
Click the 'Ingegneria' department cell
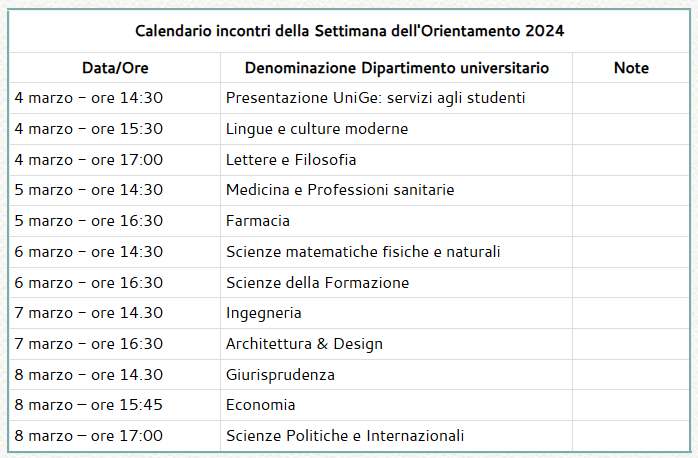click(264, 313)
